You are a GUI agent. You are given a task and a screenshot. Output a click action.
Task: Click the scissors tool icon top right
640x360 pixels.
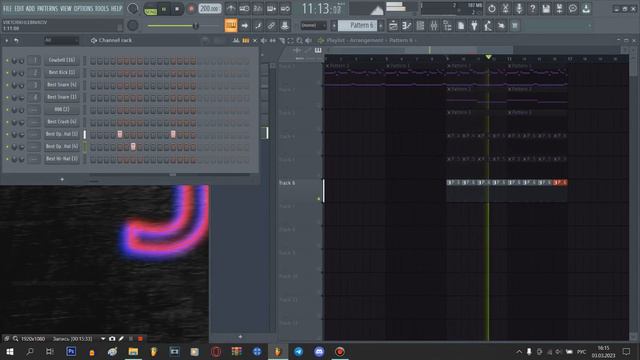(x=505, y=9)
